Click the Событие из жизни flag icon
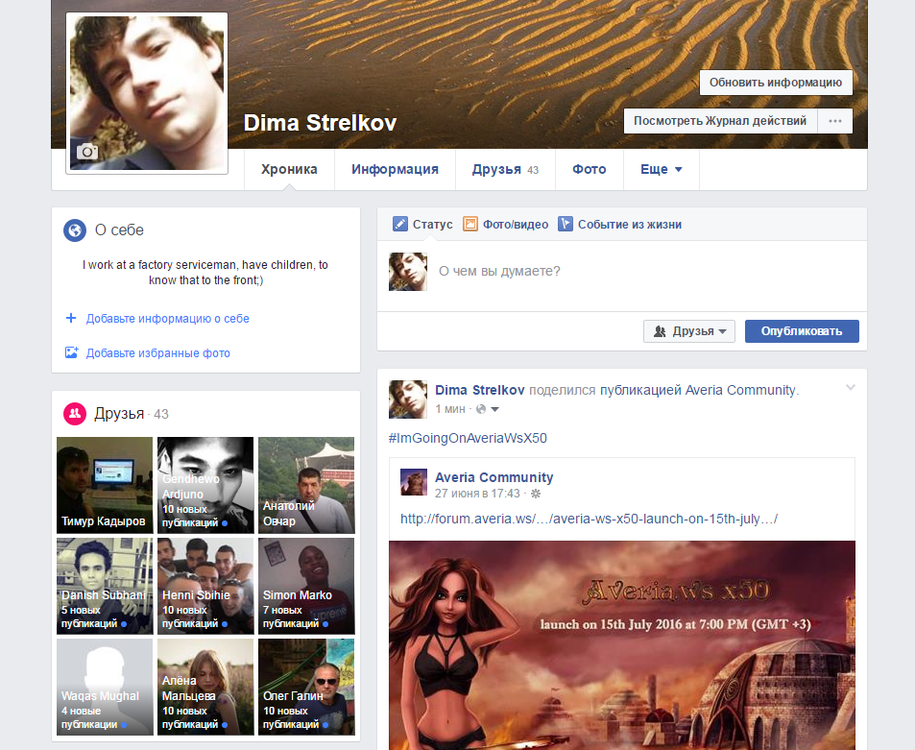 (565, 225)
